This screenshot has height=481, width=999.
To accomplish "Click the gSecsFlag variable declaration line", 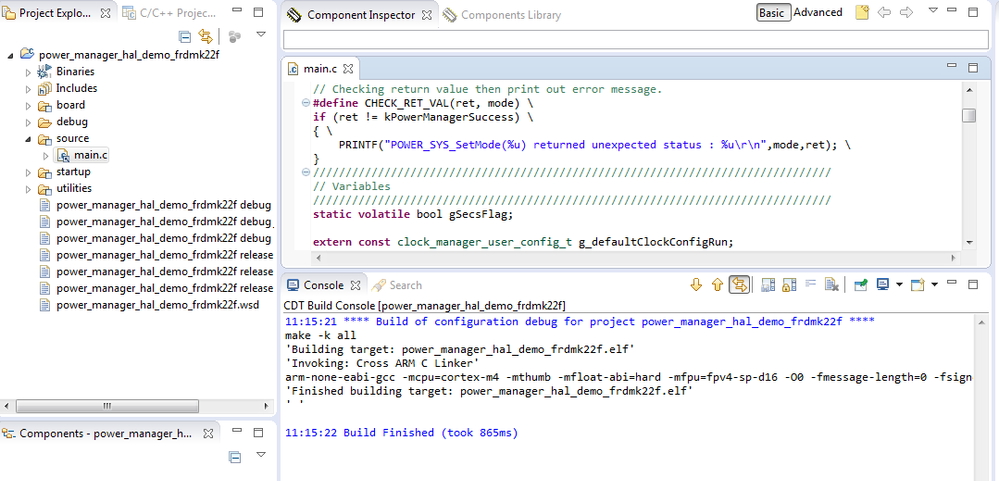I will [x=413, y=214].
